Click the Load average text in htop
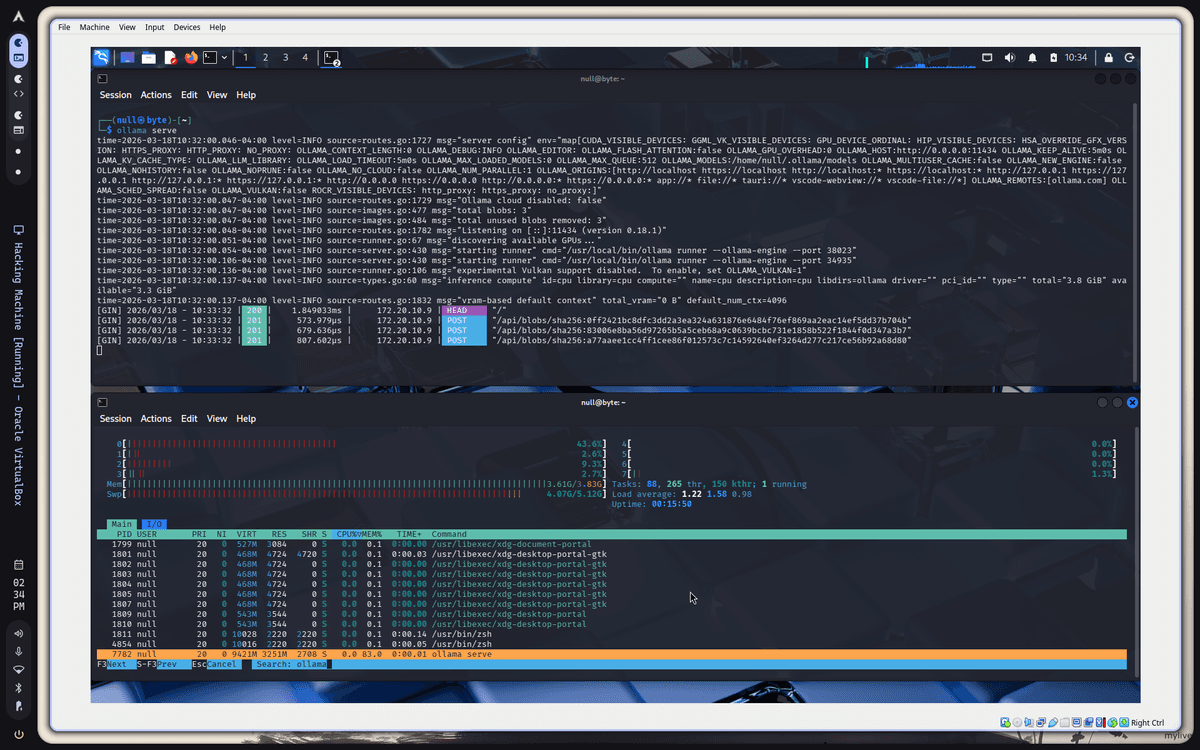The image size is (1200, 750). 684,494
